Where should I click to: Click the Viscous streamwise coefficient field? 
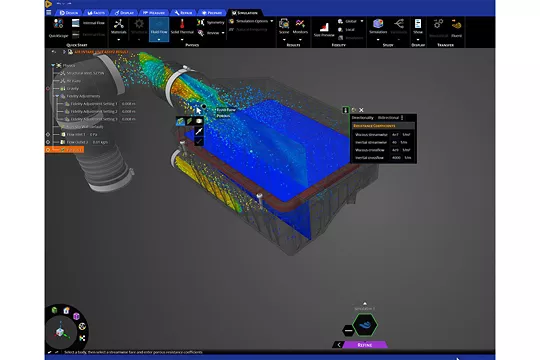[395, 135]
